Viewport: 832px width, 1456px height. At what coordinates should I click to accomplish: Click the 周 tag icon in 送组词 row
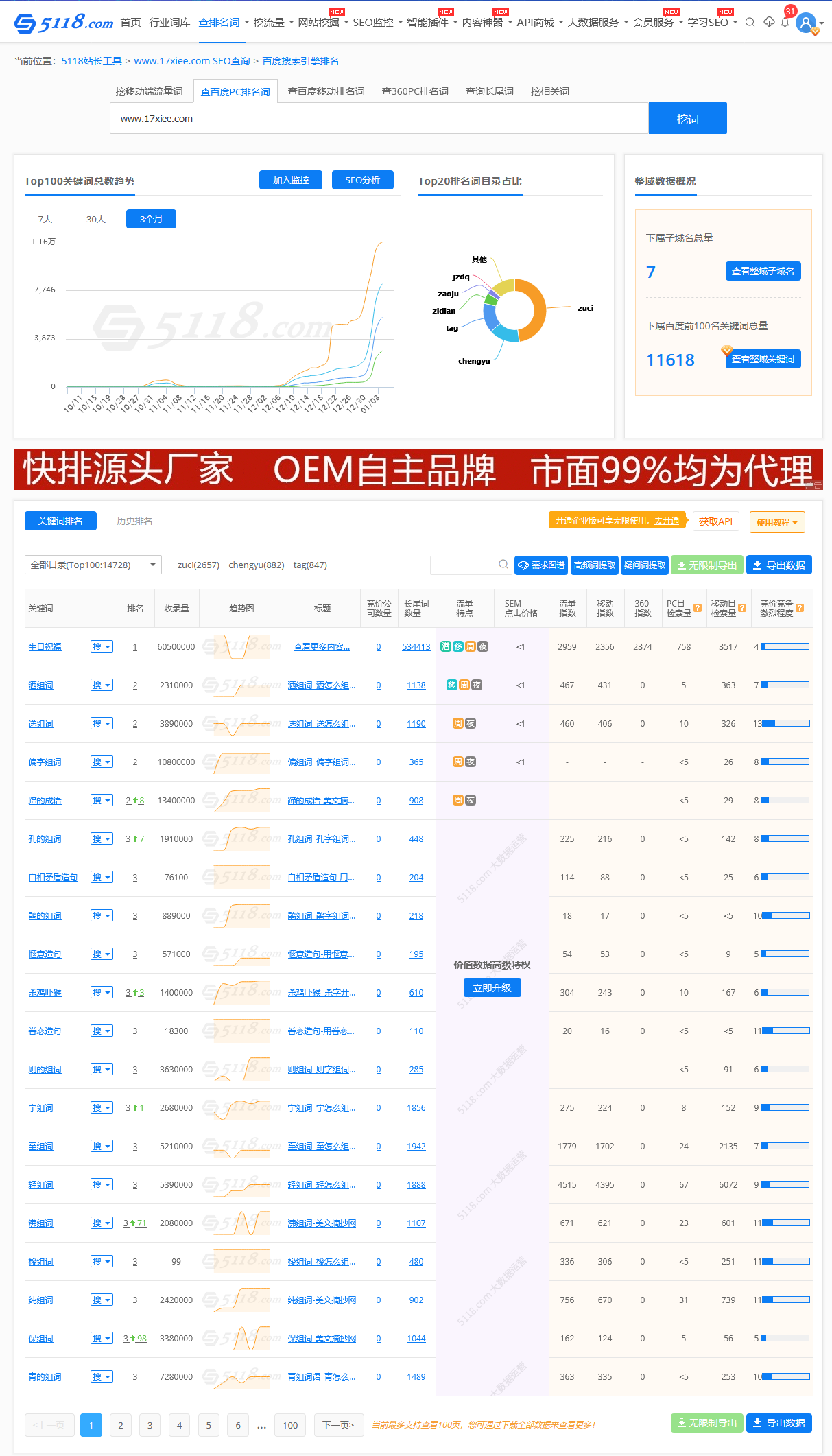point(457,723)
